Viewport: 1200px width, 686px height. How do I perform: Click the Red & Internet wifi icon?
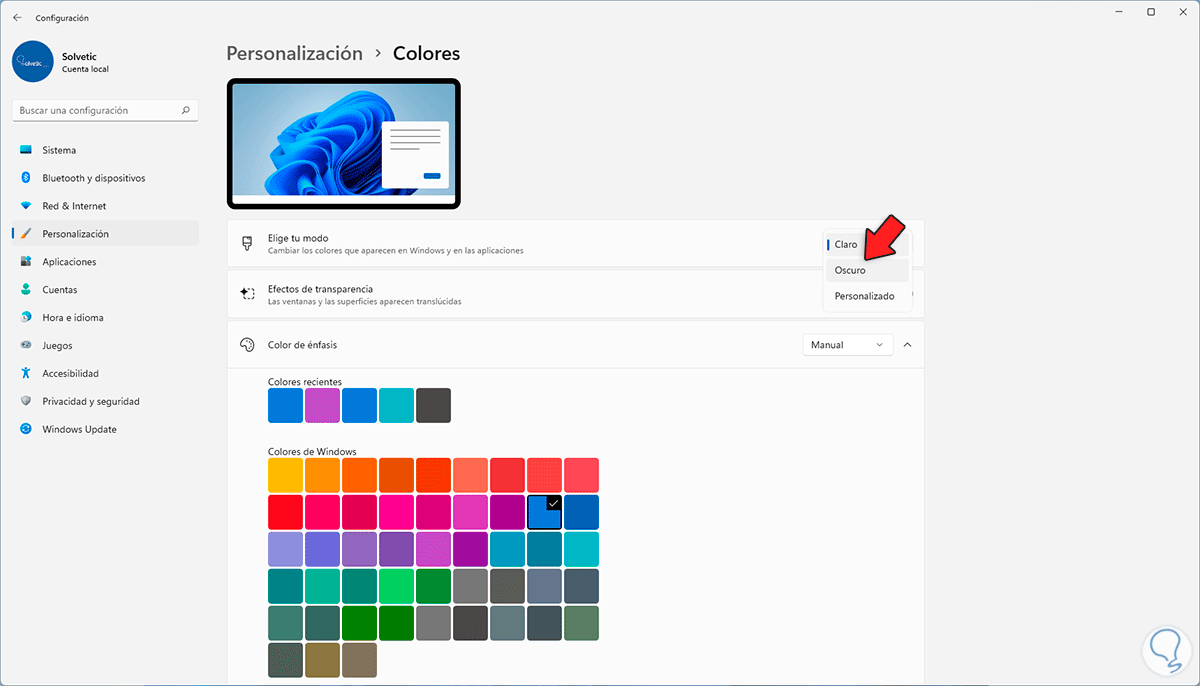point(27,206)
